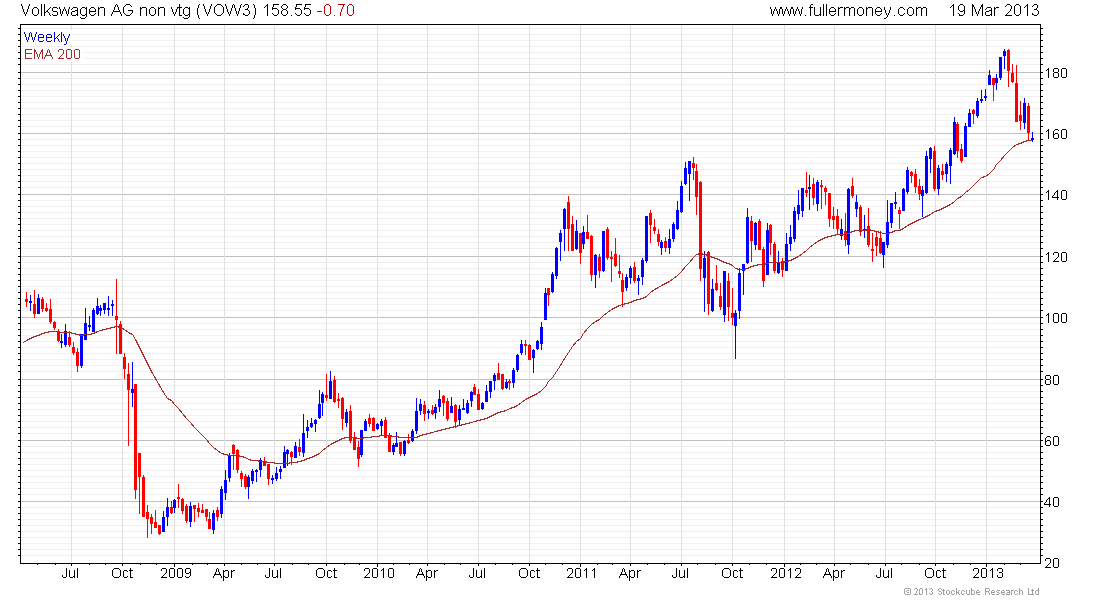Viewport: 1100px width, 600px height.
Task: Click the date 19 Mar 2013
Action: (994, 11)
